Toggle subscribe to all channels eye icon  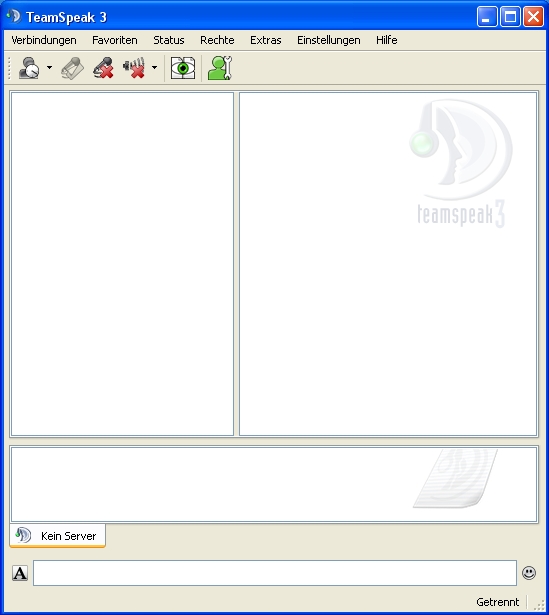tap(183, 68)
